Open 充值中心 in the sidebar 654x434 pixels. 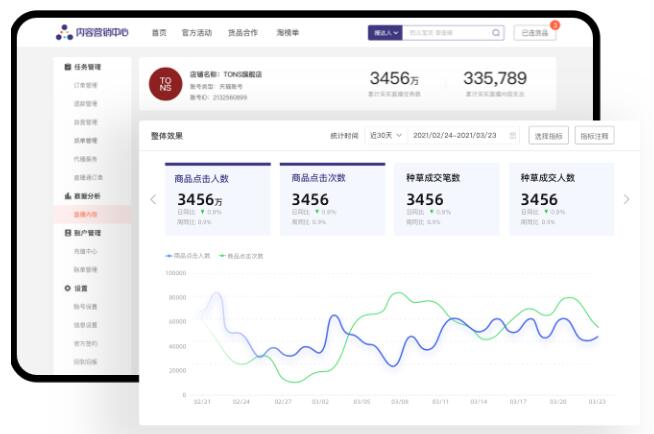click(x=86, y=251)
